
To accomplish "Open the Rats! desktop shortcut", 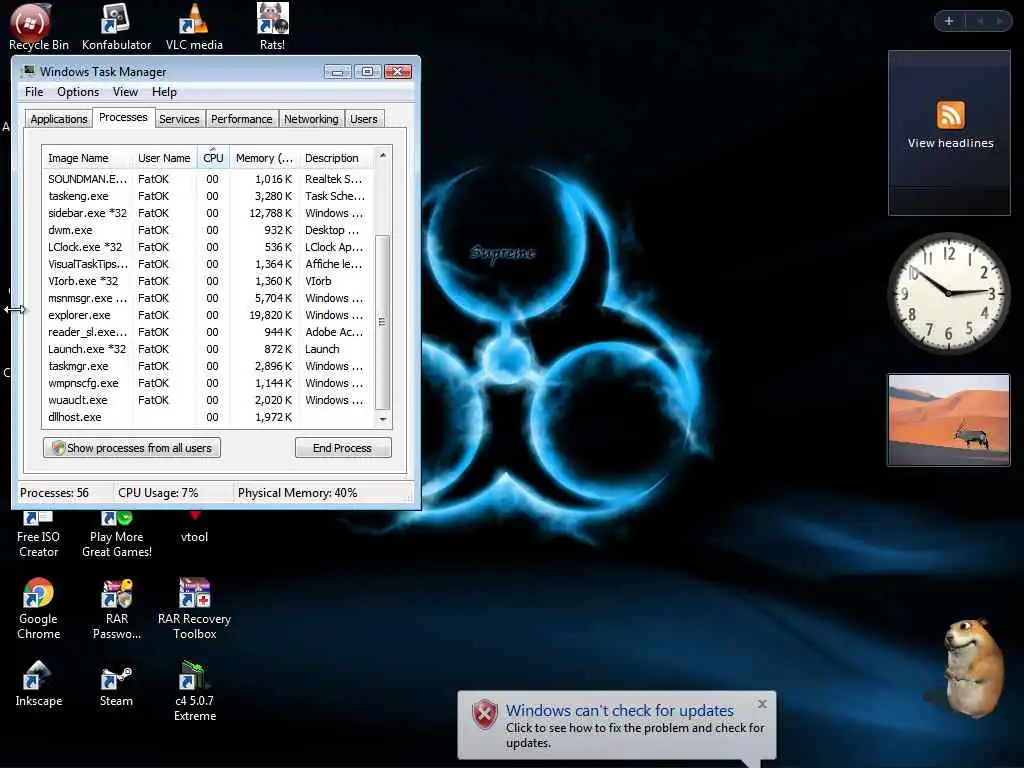I will (x=272, y=26).
